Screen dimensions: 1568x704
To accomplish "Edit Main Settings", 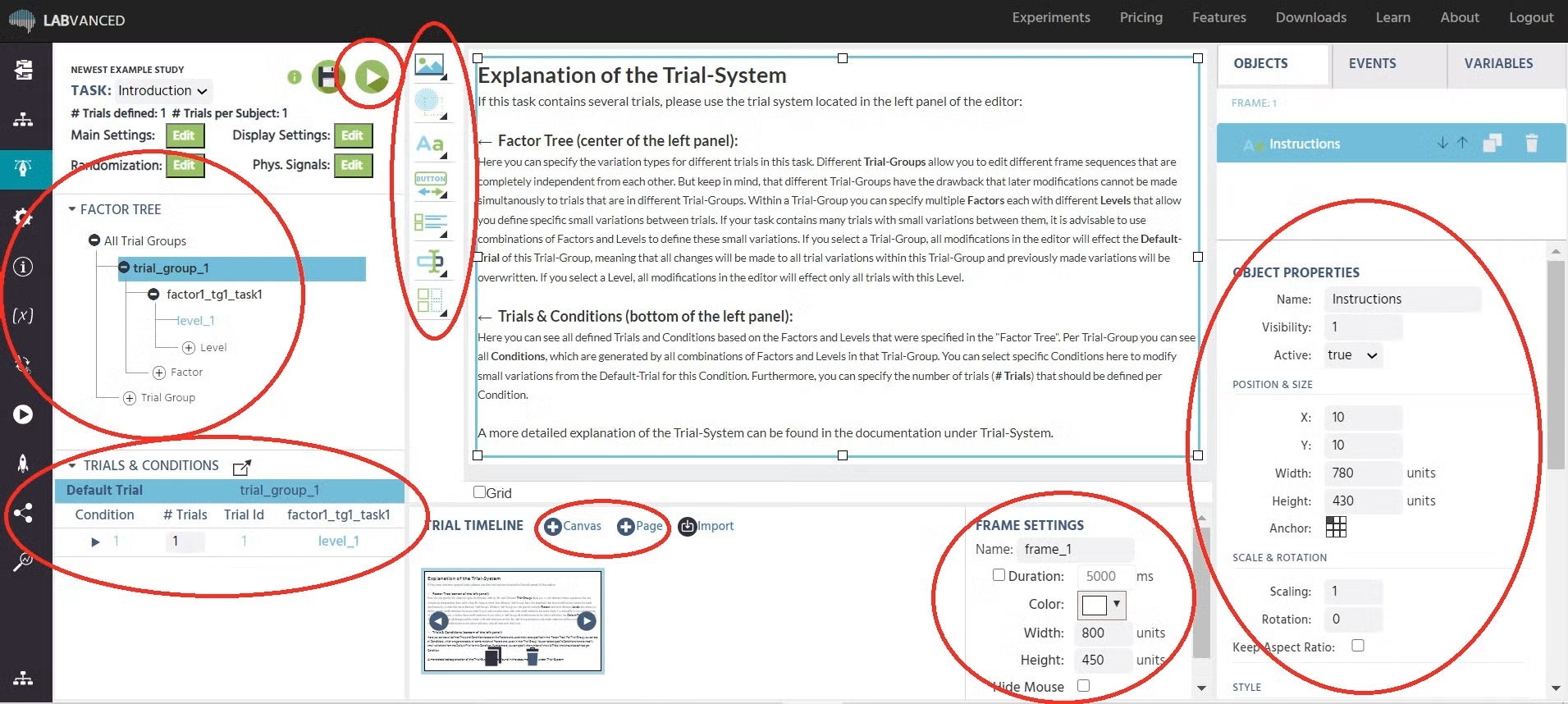I will (x=185, y=135).
